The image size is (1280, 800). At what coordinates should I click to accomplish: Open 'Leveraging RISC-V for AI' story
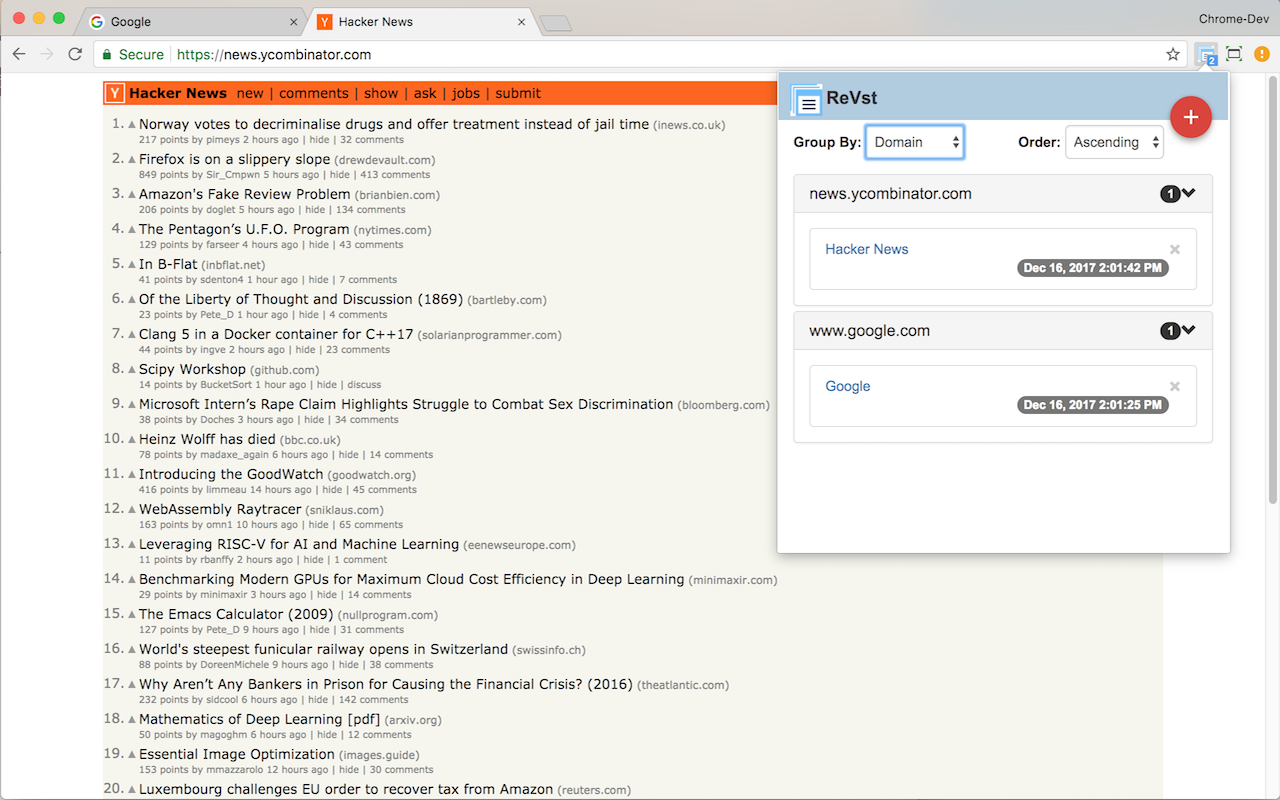coord(299,544)
